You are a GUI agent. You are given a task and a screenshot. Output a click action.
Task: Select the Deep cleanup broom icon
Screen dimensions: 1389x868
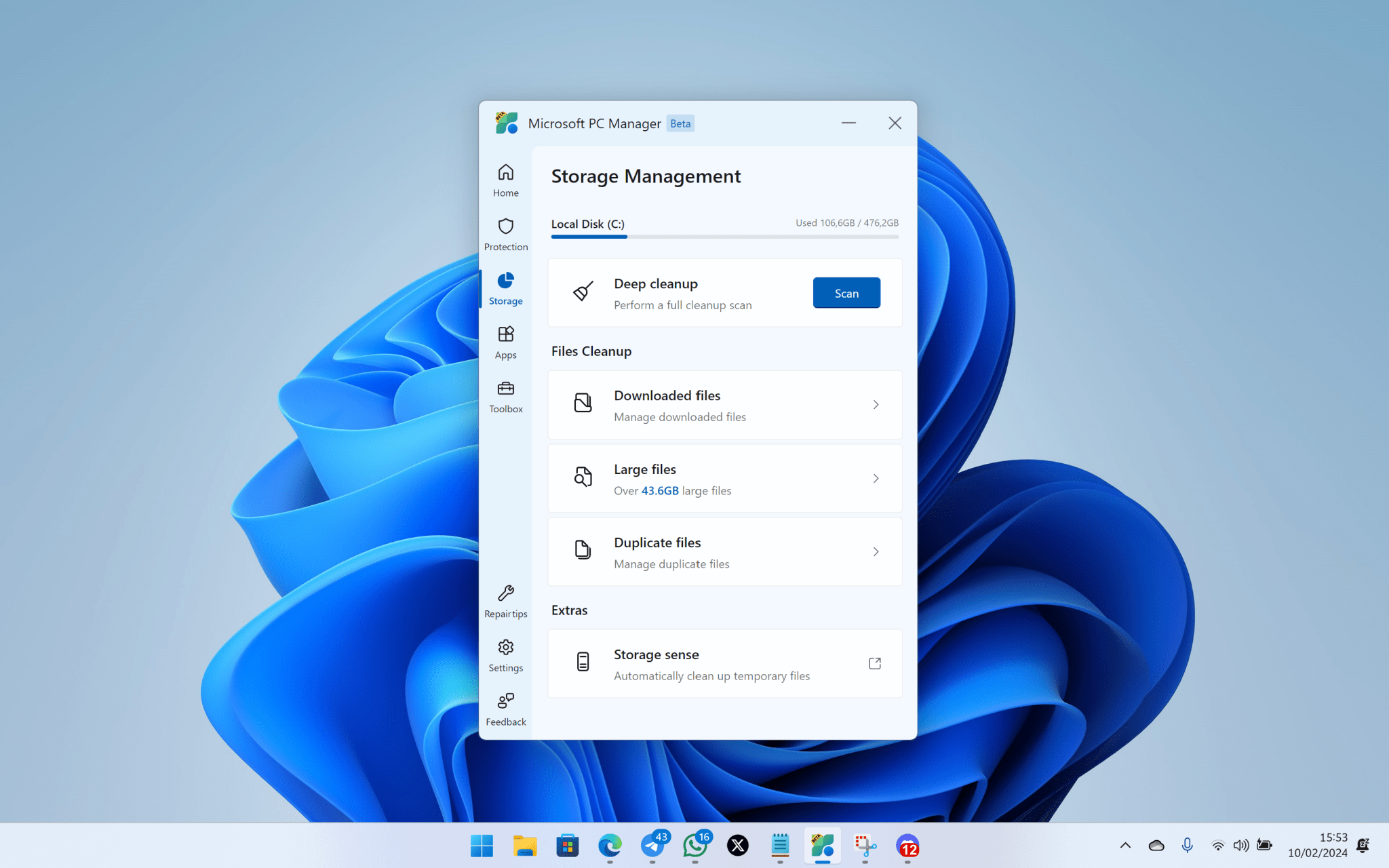click(582, 292)
